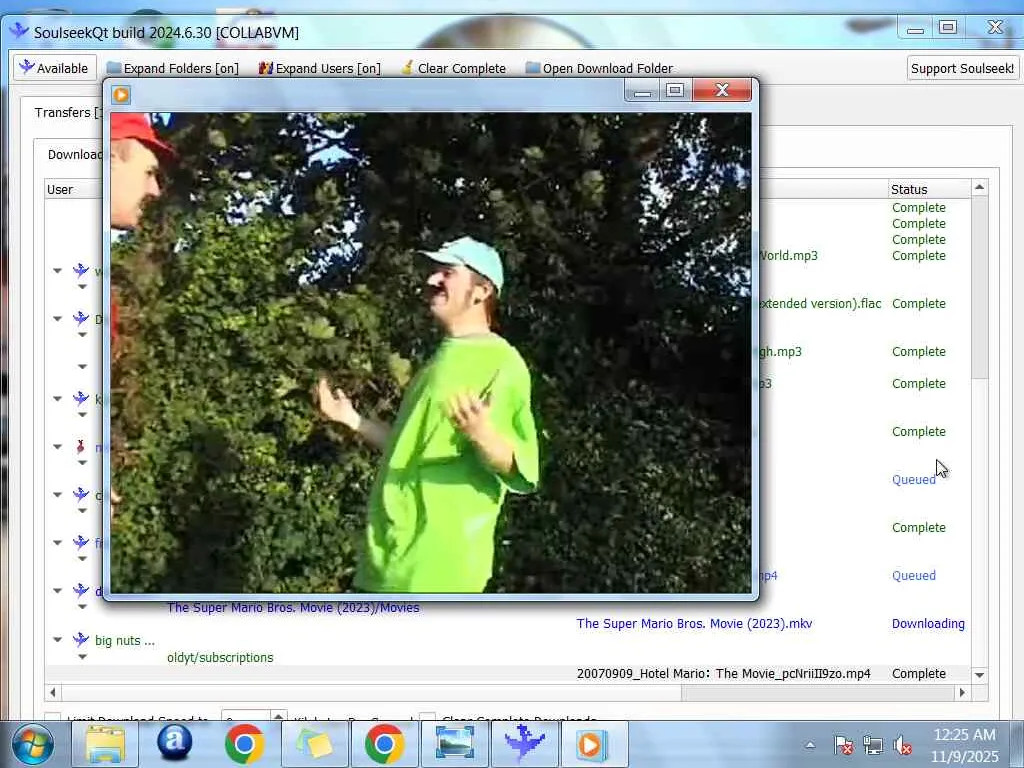
Task: Collapse folder arrow under the red-icon user
Action: coord(82,463)
